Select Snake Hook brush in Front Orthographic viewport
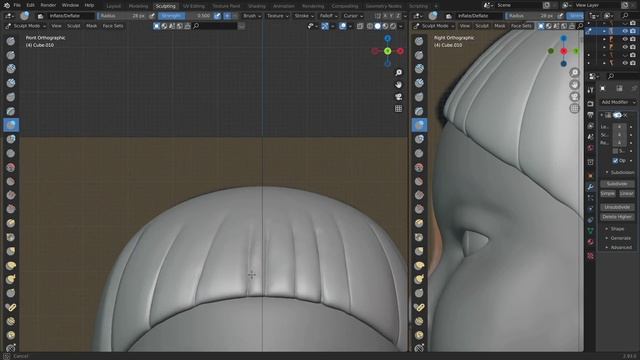Screen dimensions: 640x360 point(11,279)
